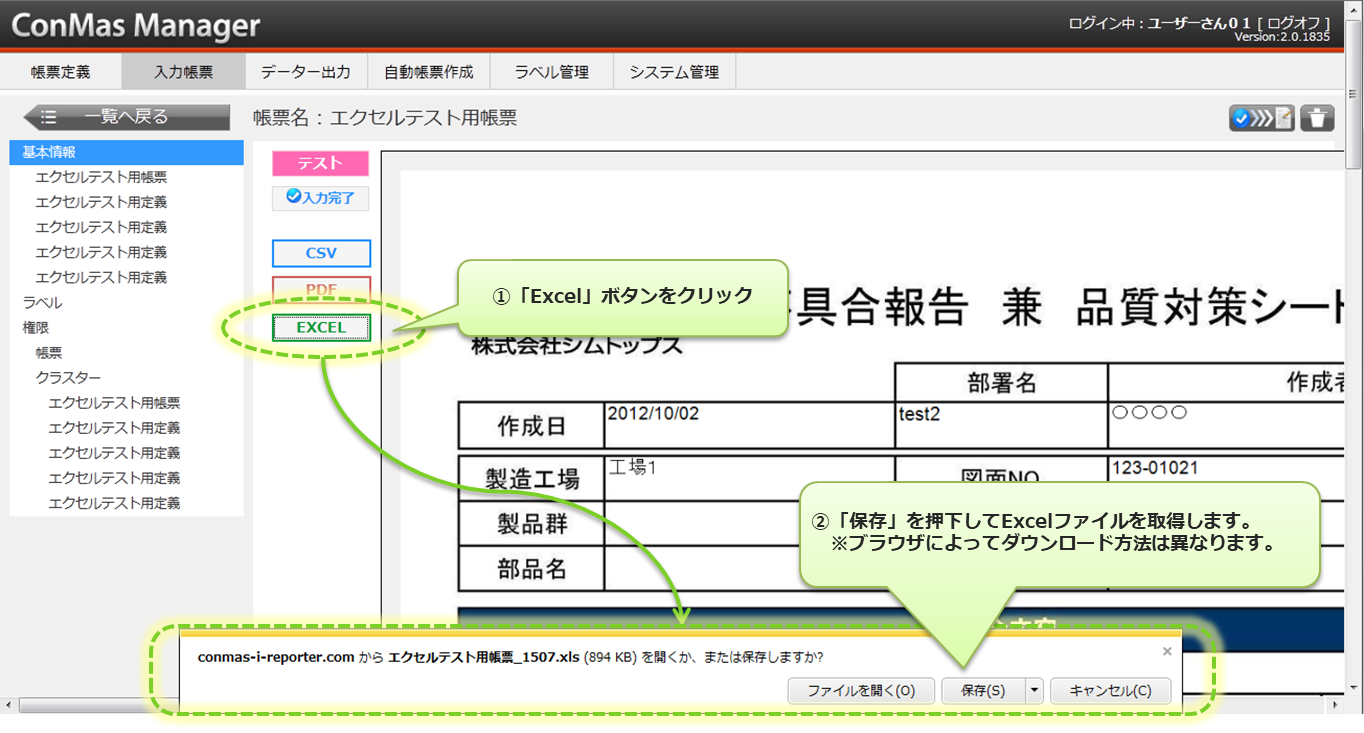Click the status change icon with blue checkmark

tap(1262, 118)
